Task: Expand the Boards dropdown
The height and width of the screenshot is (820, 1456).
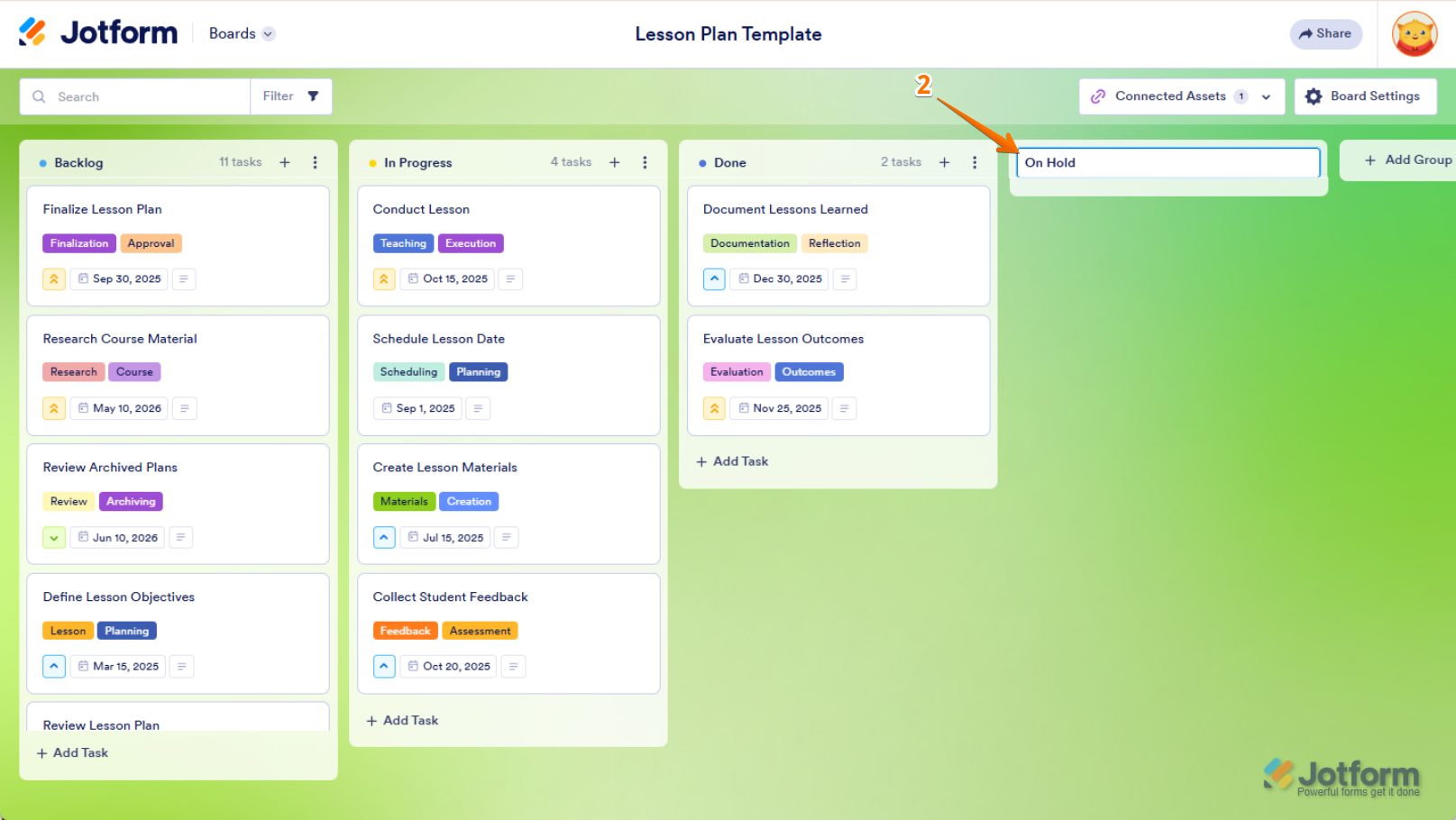Action: 242,33
